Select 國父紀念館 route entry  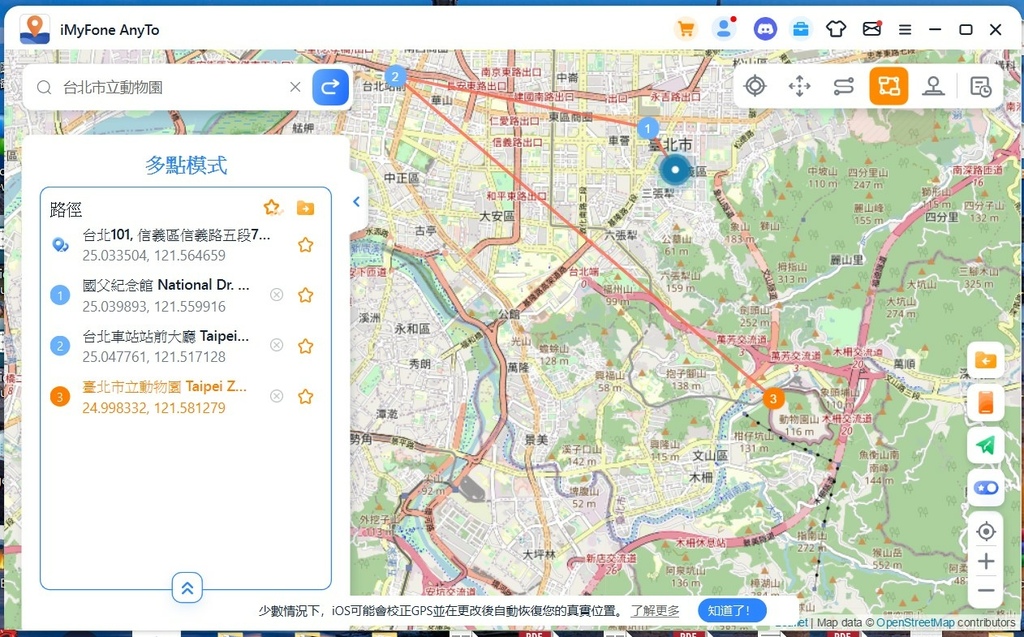[x=165, y=295]
